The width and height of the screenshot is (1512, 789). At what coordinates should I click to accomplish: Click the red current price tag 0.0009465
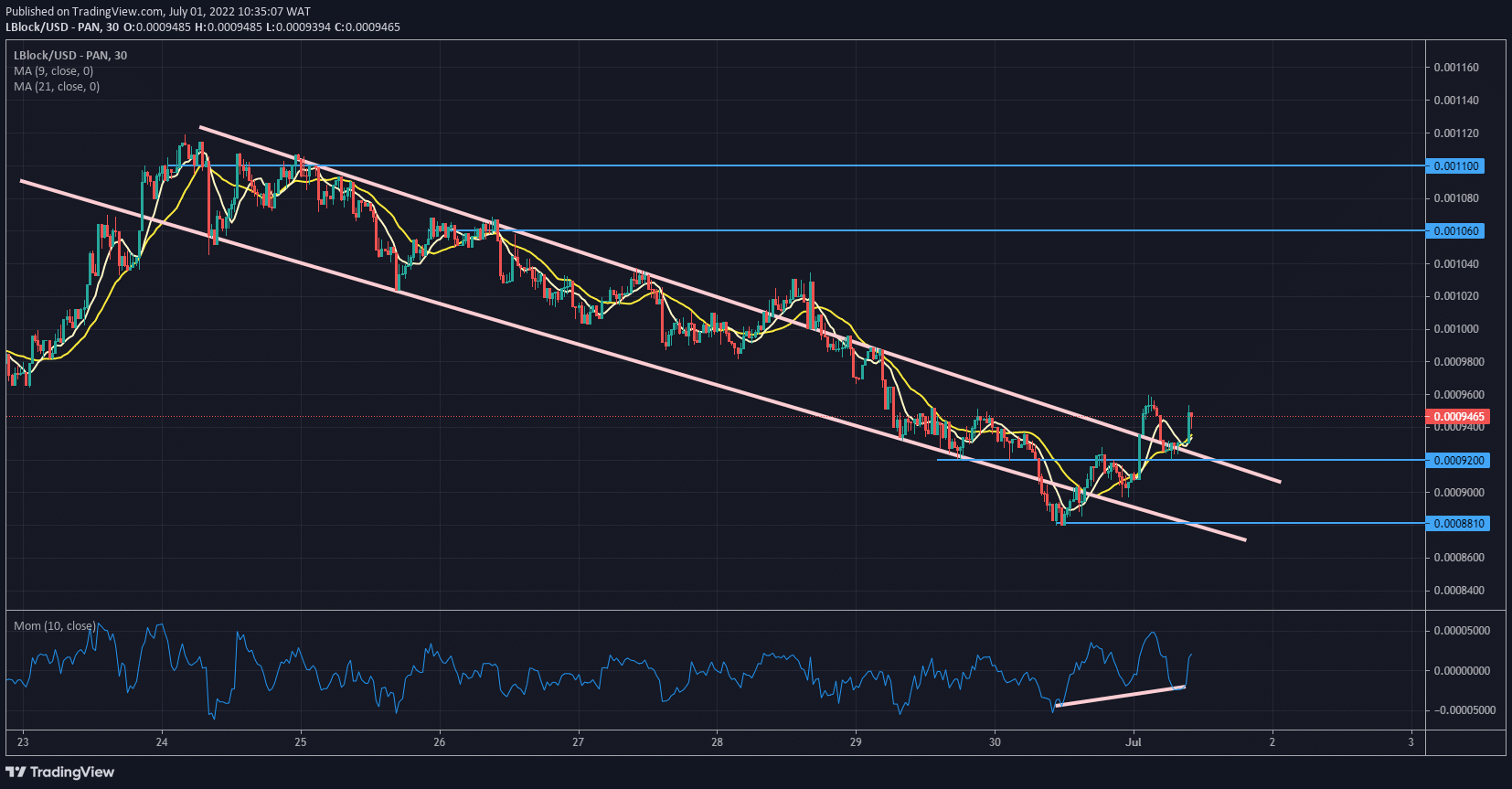[1459, 417]
